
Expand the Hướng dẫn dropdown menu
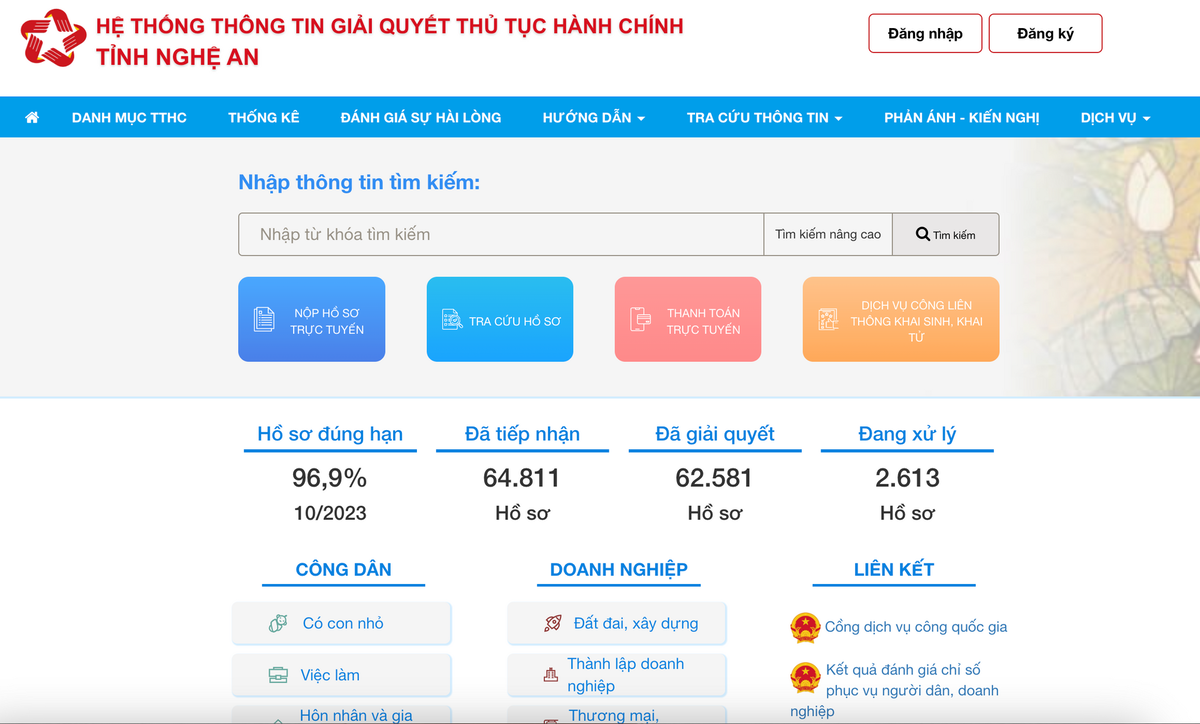(x=593, y=117)
